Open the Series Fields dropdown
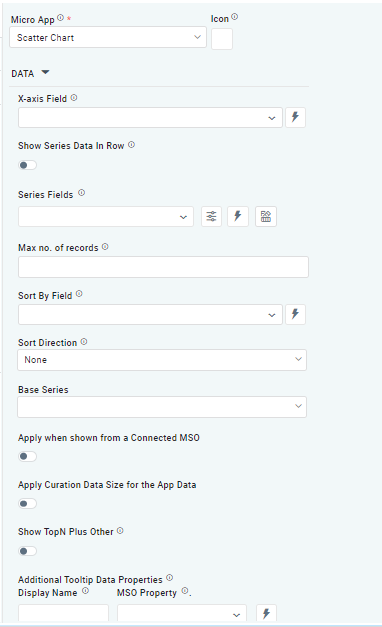Image resolution: width=382 pixels, height=627 pixels. pyautogui.click(x=106, y=217)
